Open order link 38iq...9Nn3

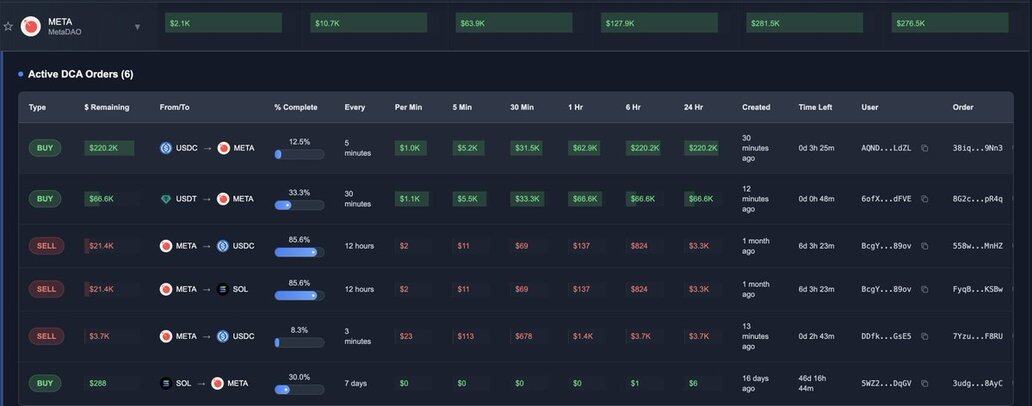(977, 148)
